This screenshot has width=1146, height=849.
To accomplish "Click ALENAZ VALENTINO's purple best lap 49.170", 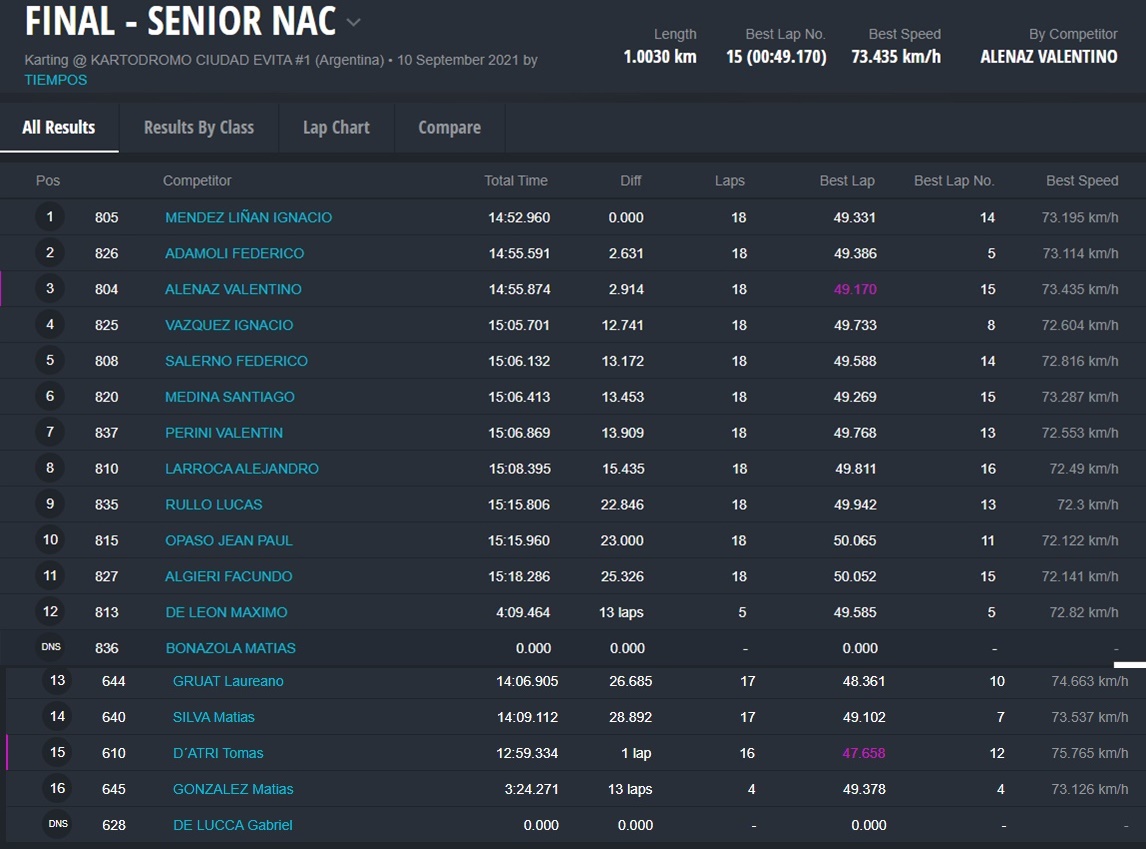I will click(x=854, y=290).
